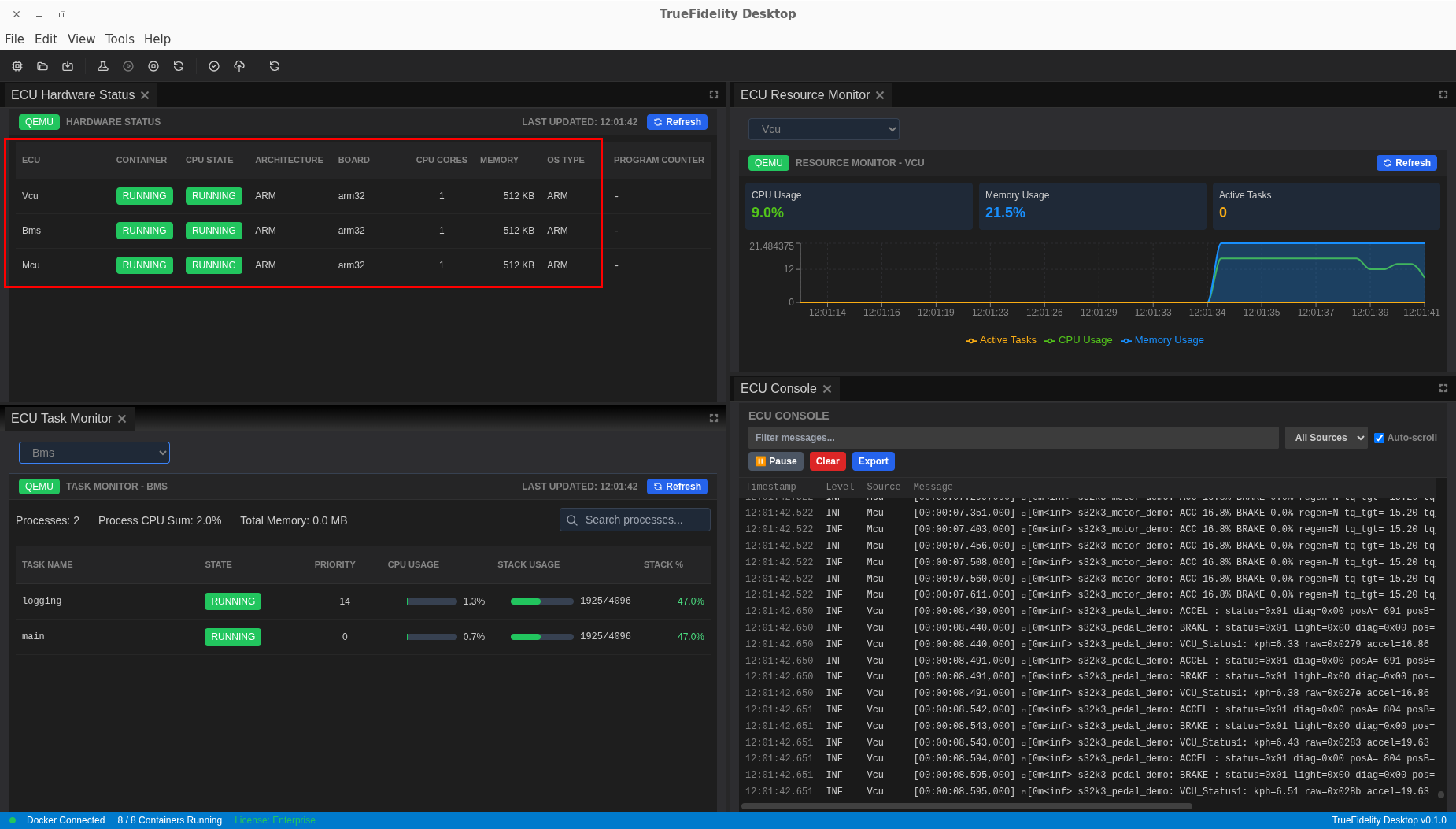The height and width of the screenshot is (829, 1456).
Task: Select the Vcu row in hardware table
Action: coord(363,196)
